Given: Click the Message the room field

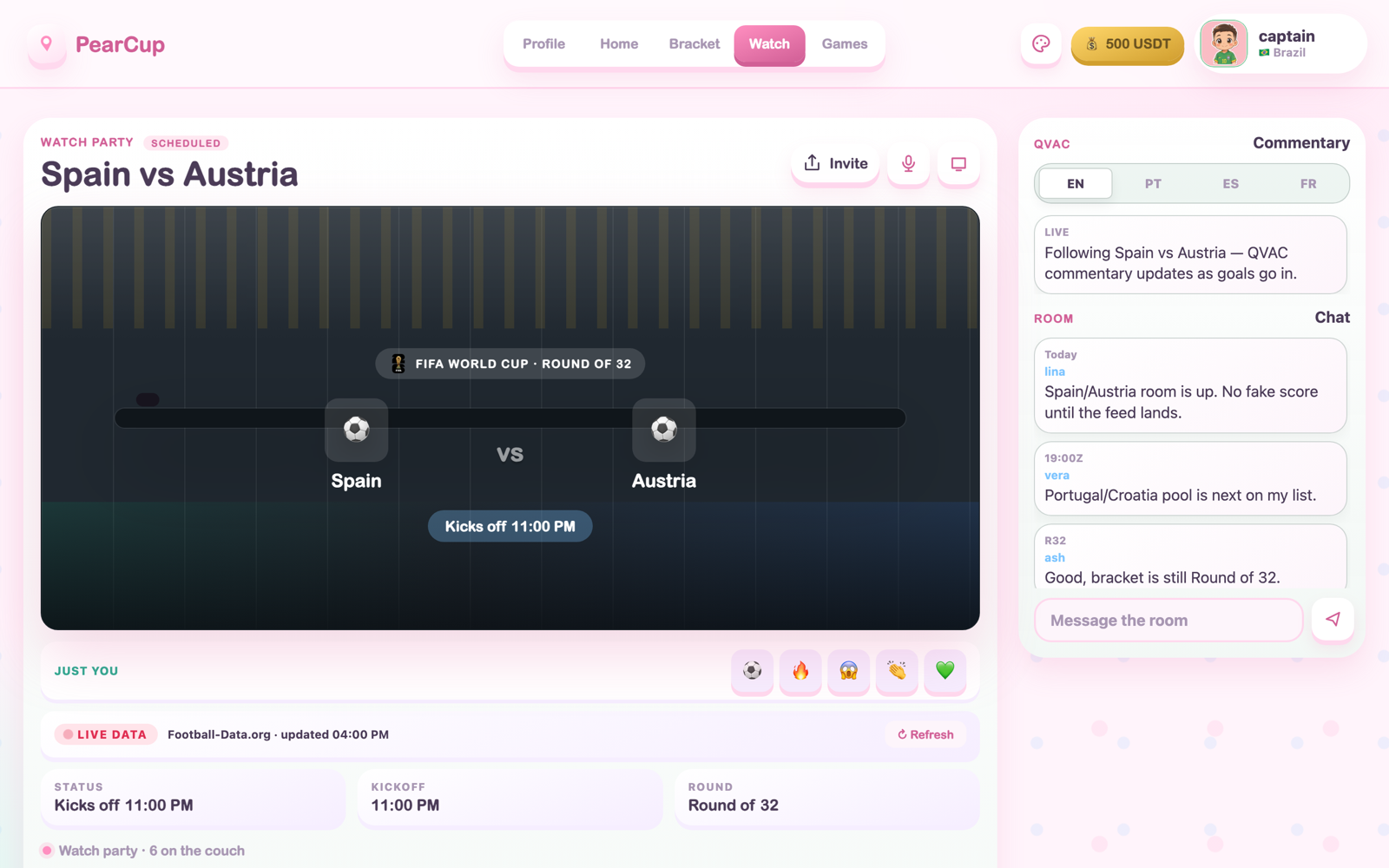Looking at the screenshot, I should tap(1168, 620).
